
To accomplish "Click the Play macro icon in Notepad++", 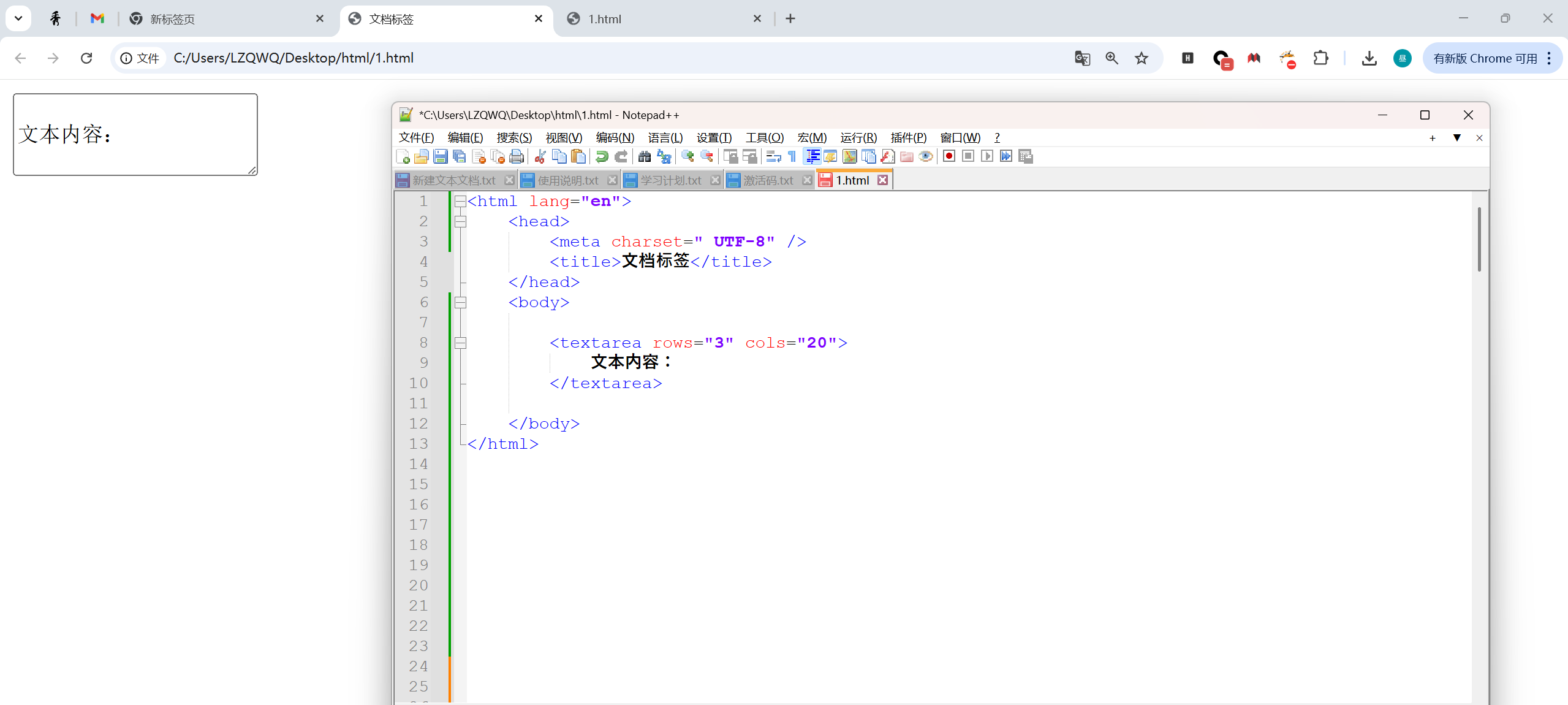I will tap(987, 156).
